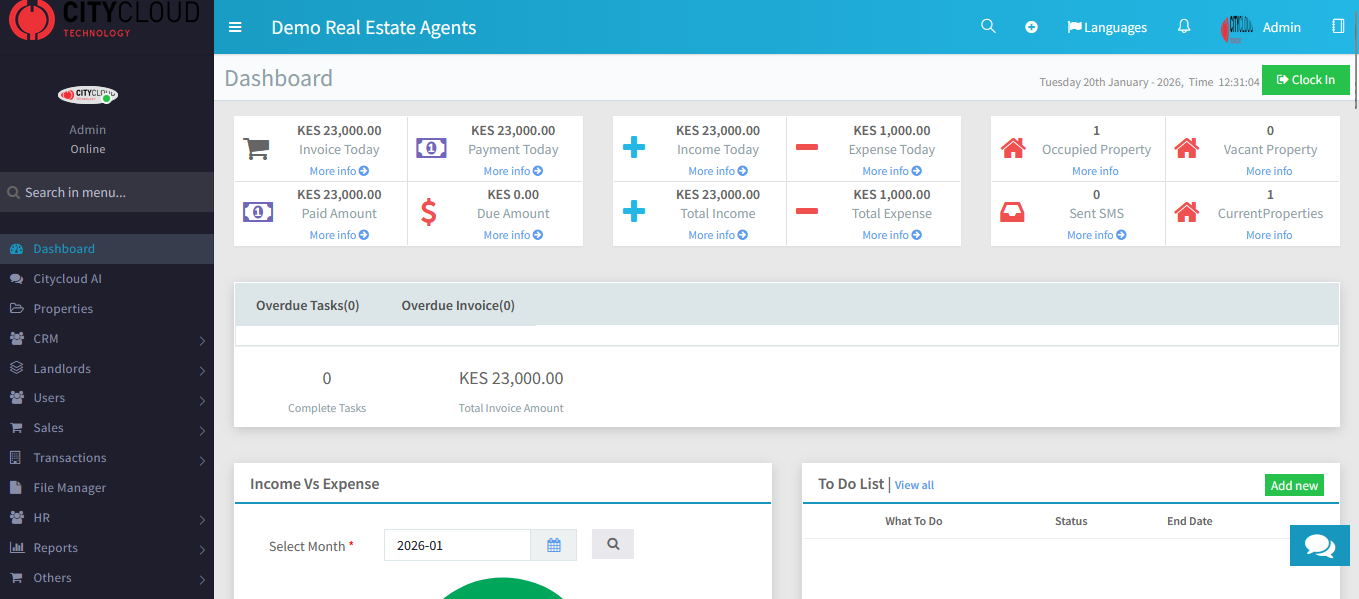Click the Occupied Property house icon
1359x599 pixels.
[x=1013, y=148]
